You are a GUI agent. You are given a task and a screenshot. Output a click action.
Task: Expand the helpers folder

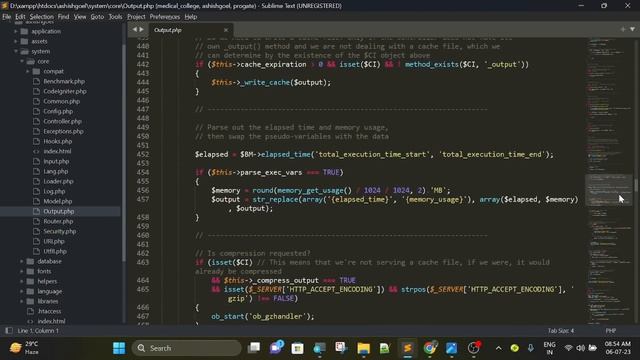(x=22, y=281)
